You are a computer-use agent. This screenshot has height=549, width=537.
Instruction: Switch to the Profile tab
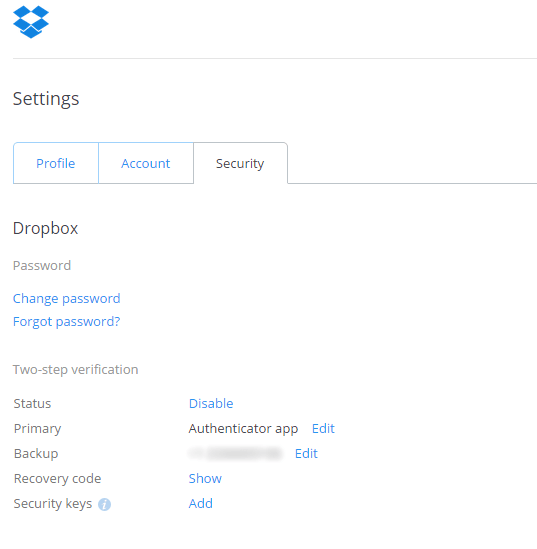click(56, 163)
